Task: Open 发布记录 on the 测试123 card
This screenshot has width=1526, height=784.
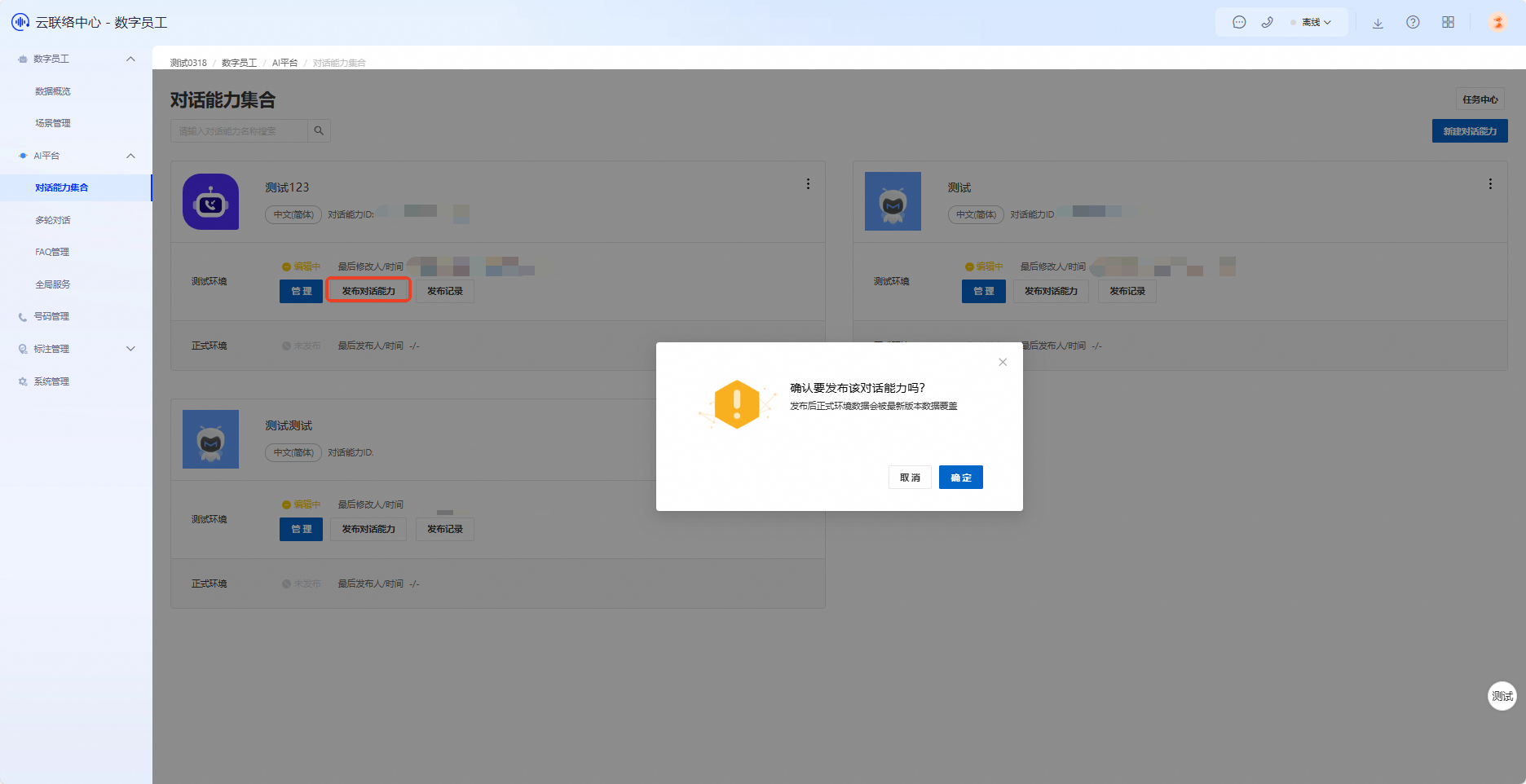Action: 445,291
